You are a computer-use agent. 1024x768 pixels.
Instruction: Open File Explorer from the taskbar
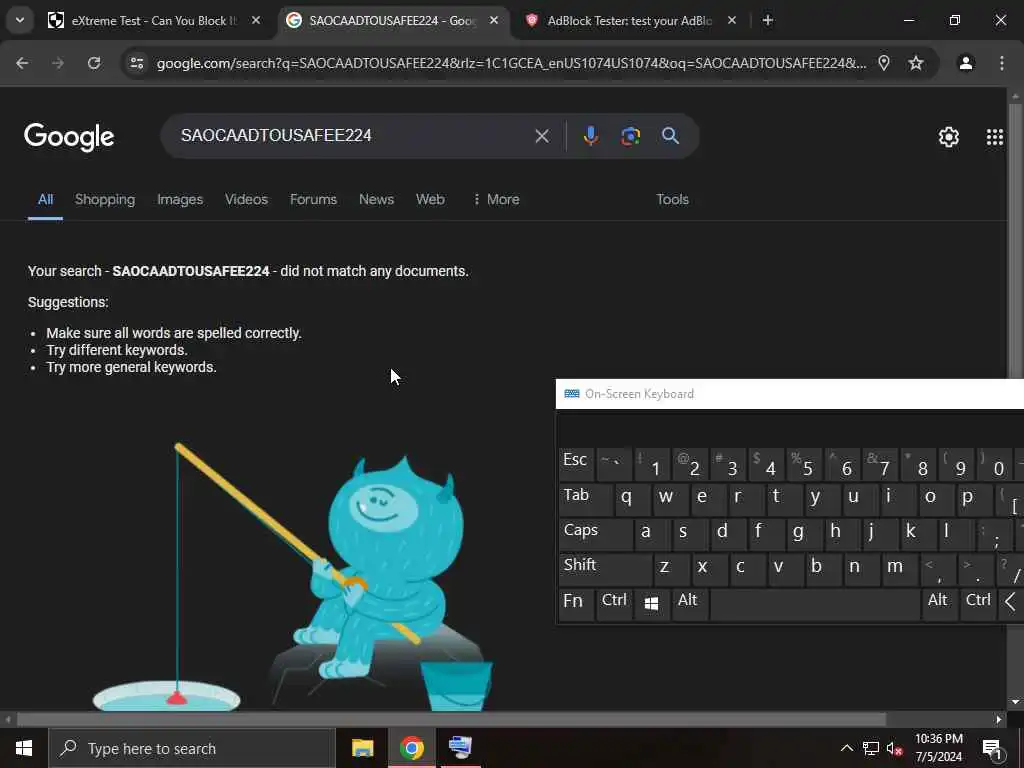point(362,748)
